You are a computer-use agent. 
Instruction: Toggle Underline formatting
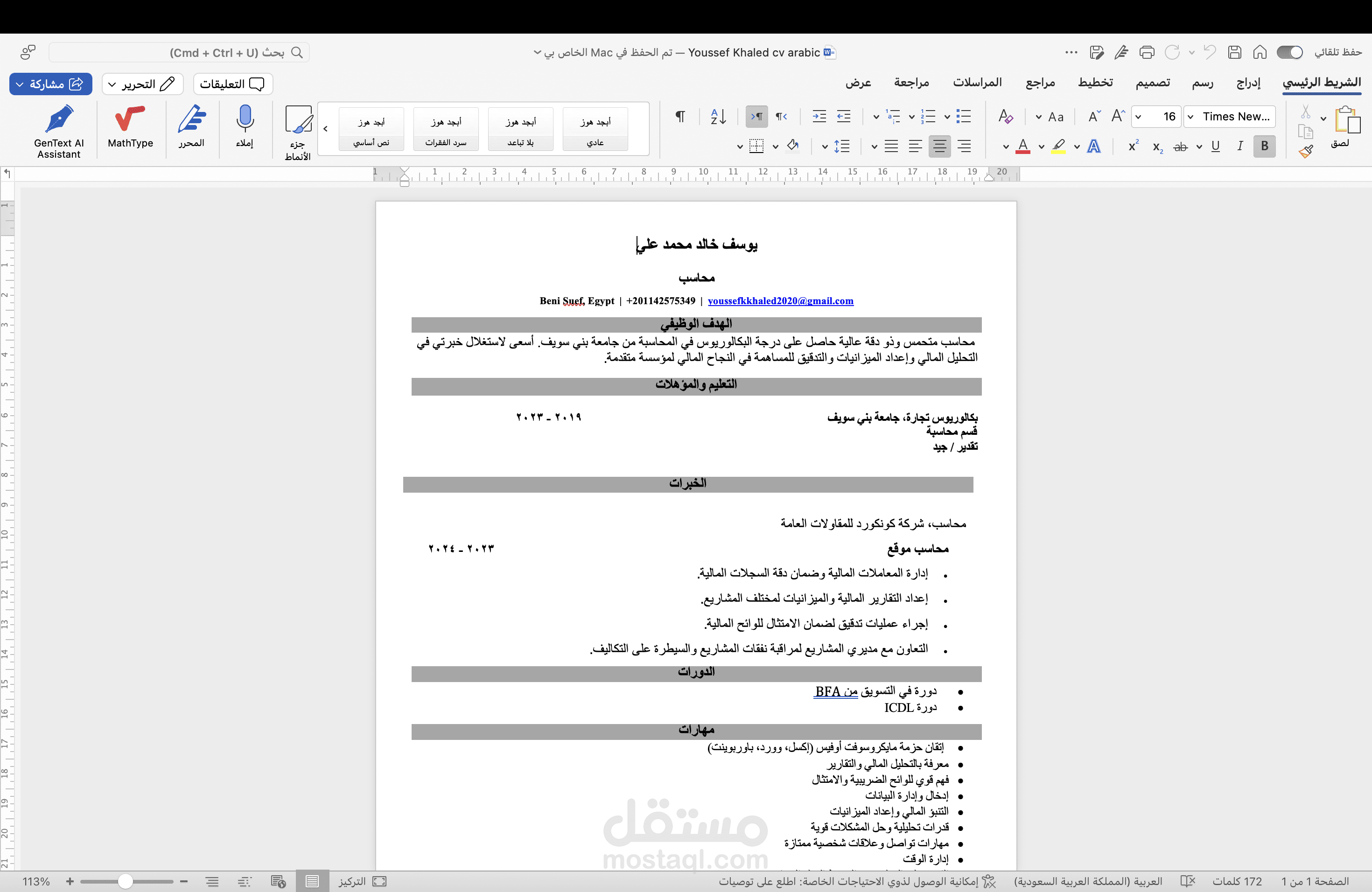coord(1216,146)
